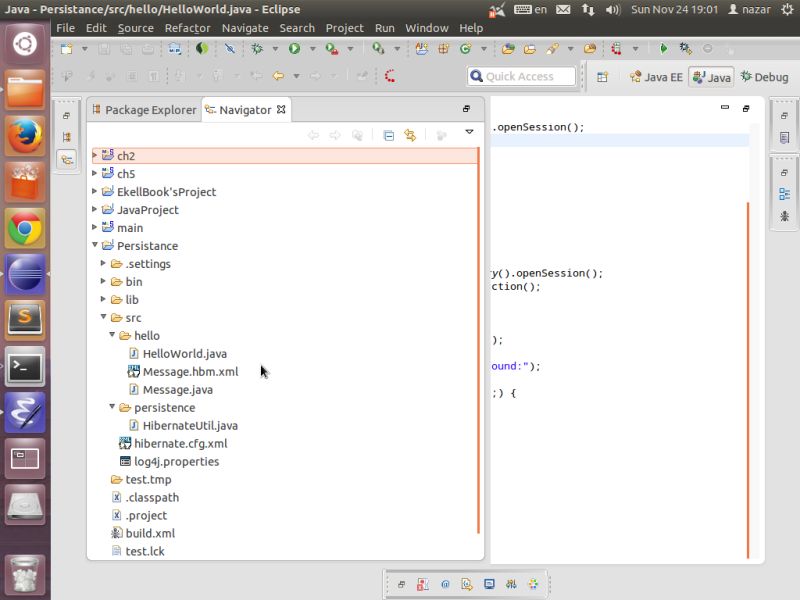Open the Refactor menu
The image size is (800, 600).
(185, 28)
